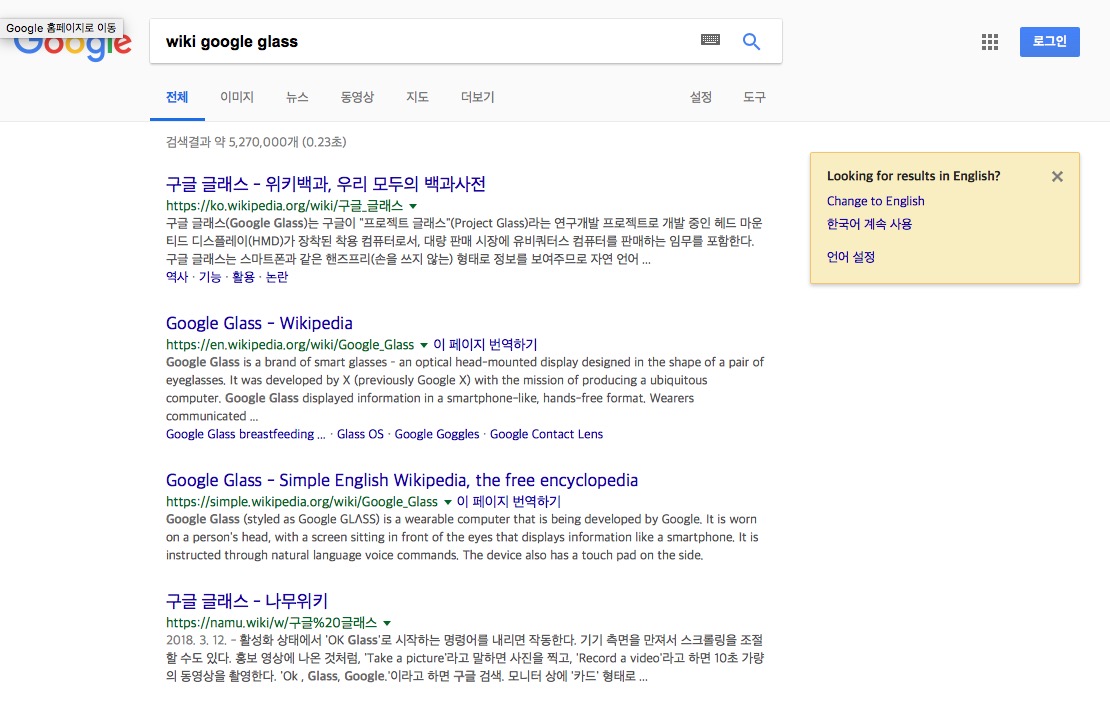
Task: Open the 구글 글래스 - 위키백과 result
Action: click(326, 184)
